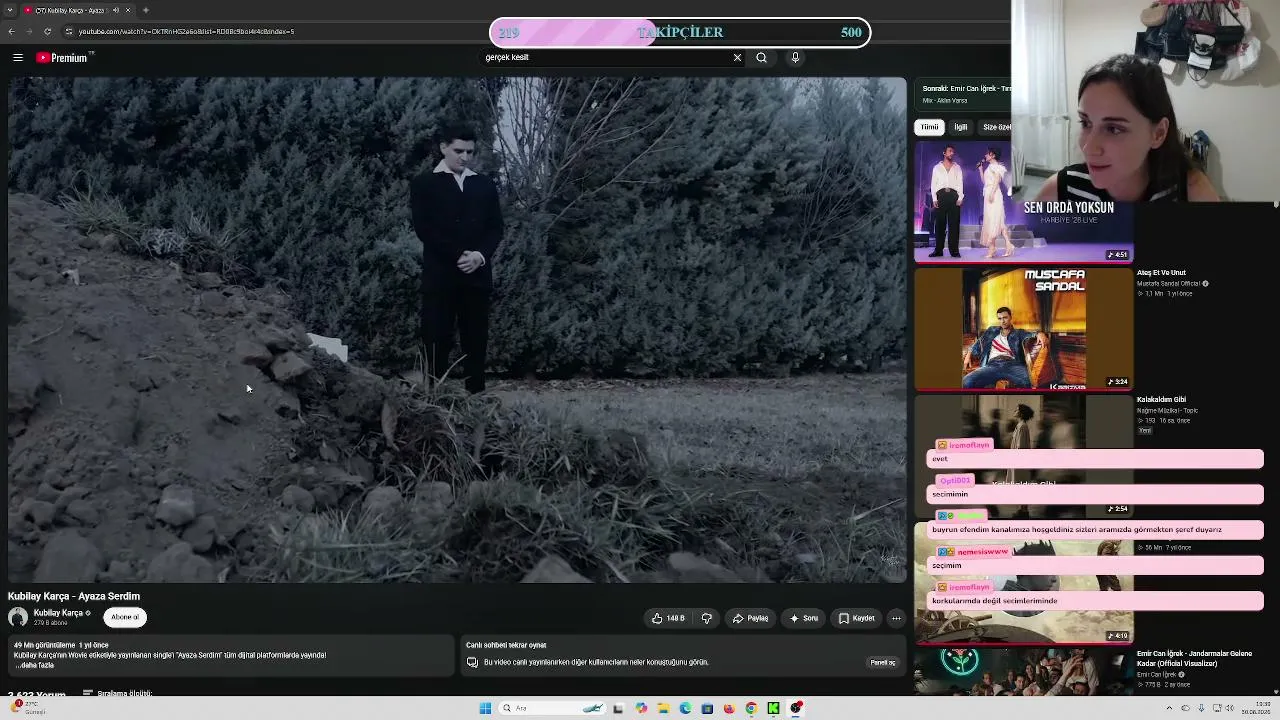Screen dimensions: 1280x720
Task: Share the video via Paylaş
Action: tap(750, 618)
